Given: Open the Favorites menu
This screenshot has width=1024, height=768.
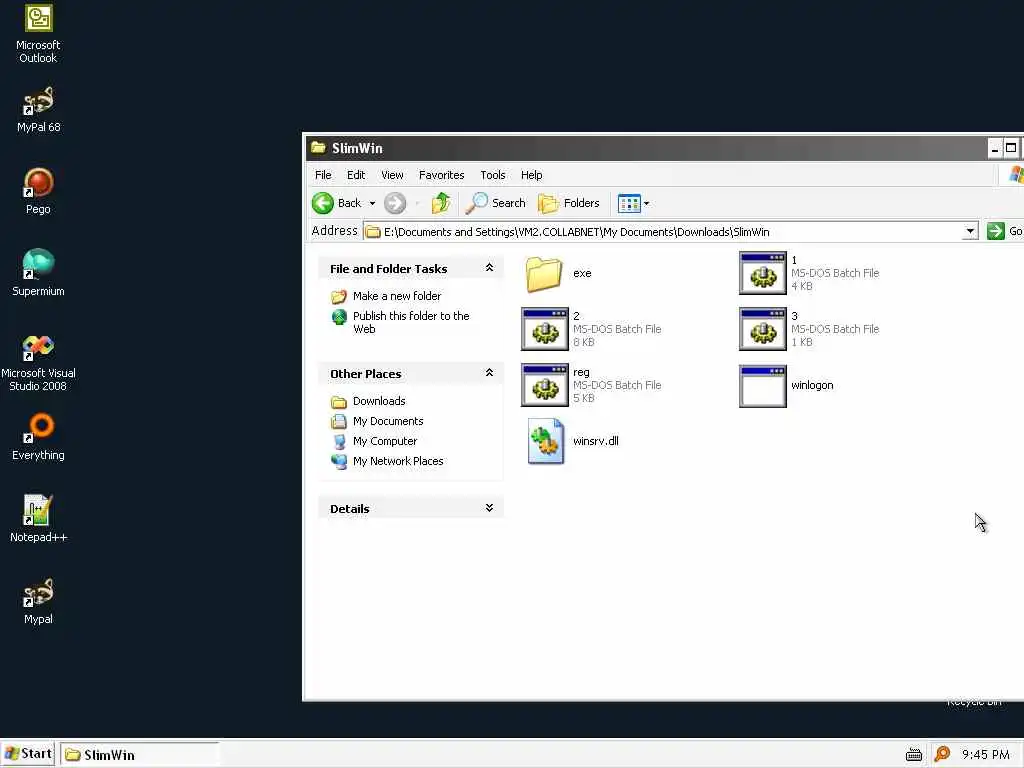Looking at the screenshot, I should (441, 175).
